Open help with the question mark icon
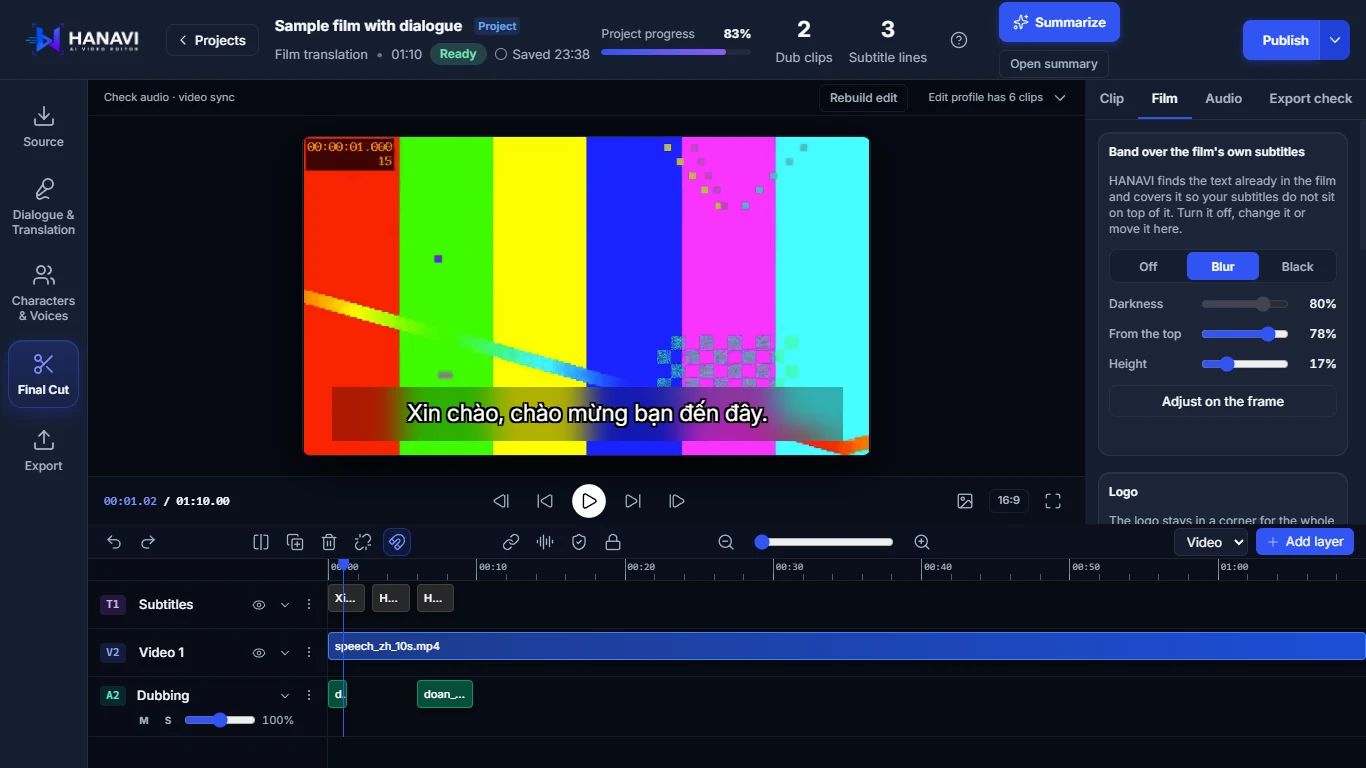Screen dimensions: 1366x768 coord(959,40)
